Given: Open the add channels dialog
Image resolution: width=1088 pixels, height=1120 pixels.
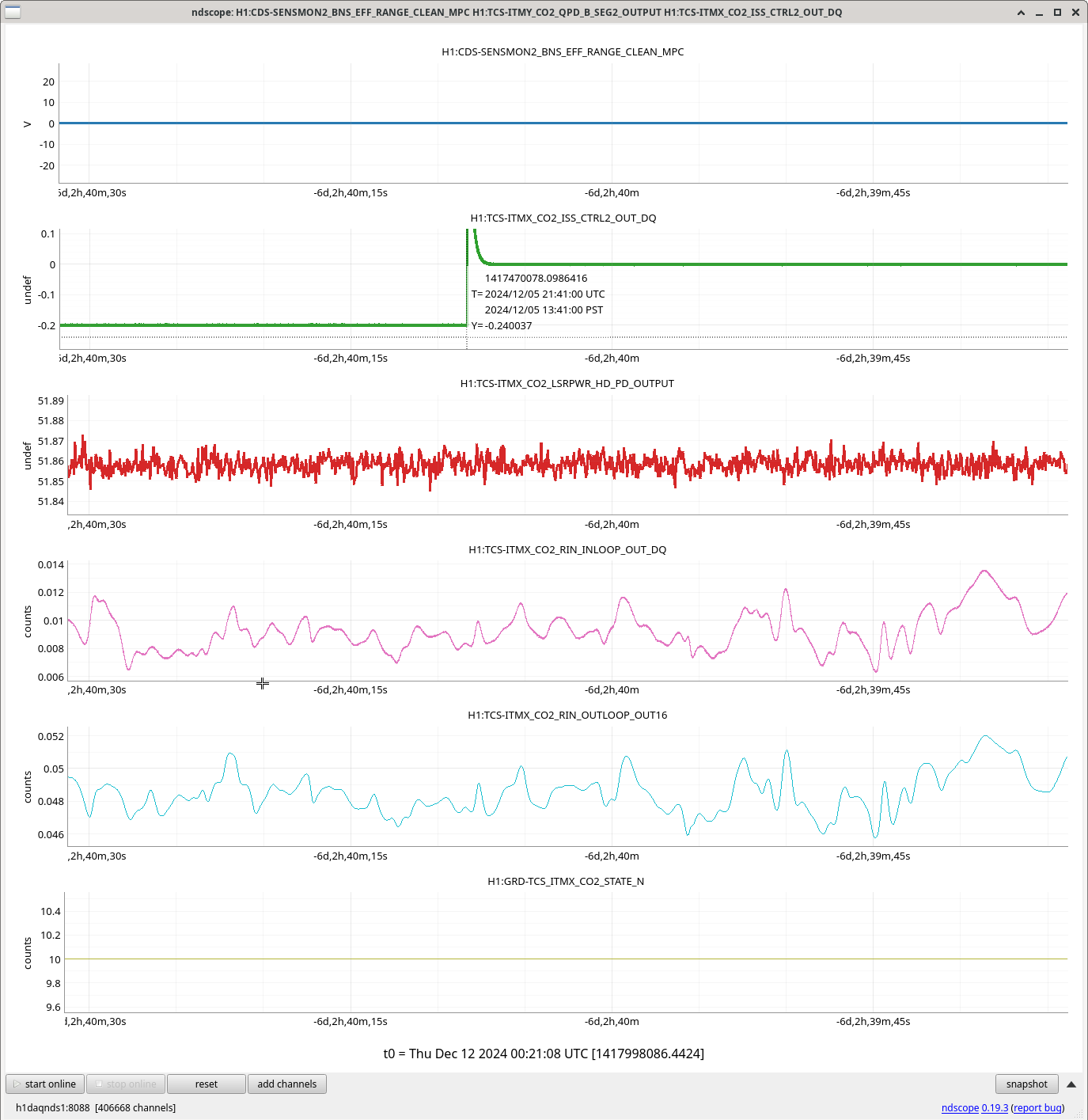Looking at the screenshot, I should click(287, 1084).
